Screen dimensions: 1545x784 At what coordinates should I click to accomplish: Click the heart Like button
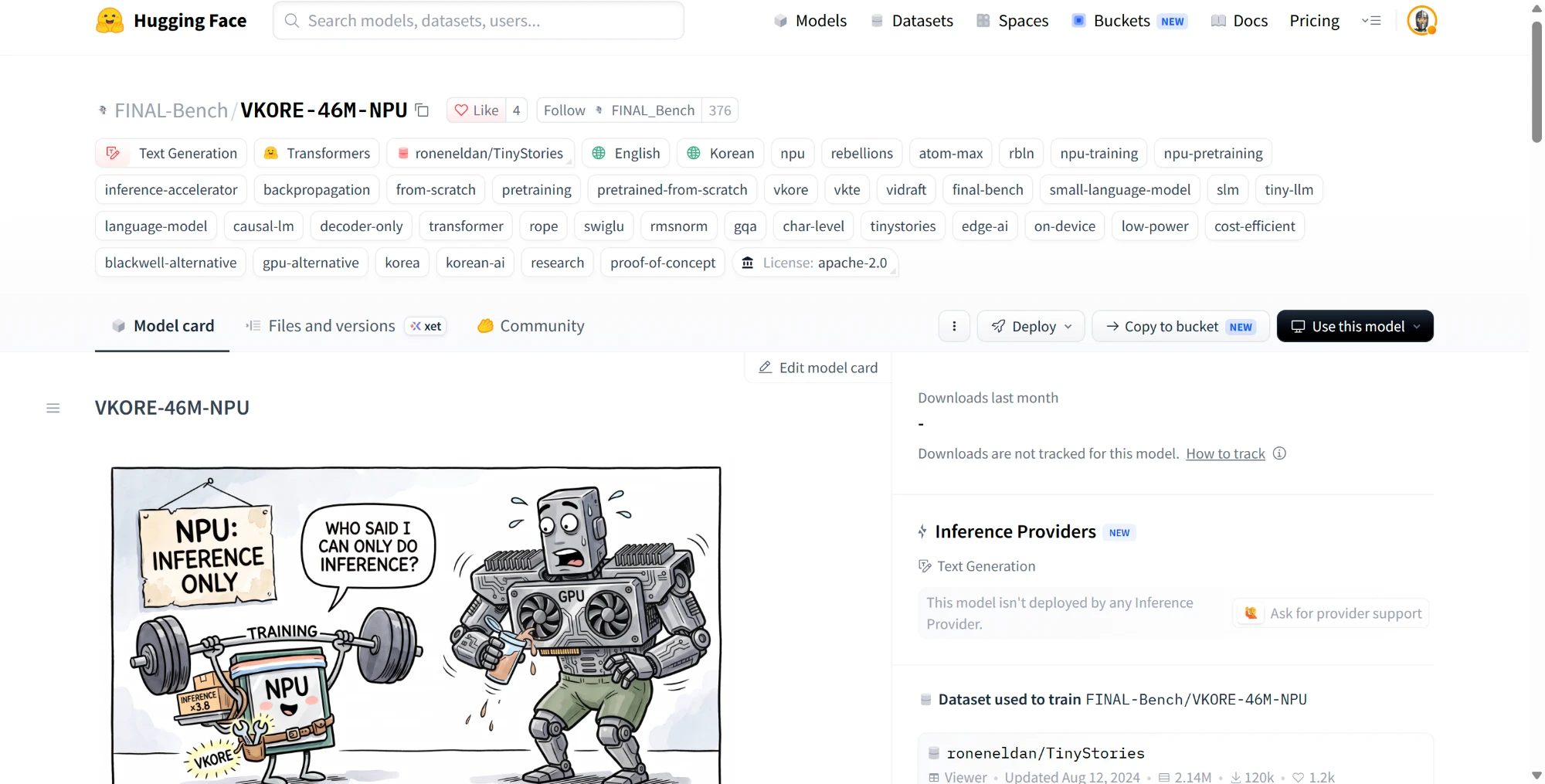pos(476,110)
